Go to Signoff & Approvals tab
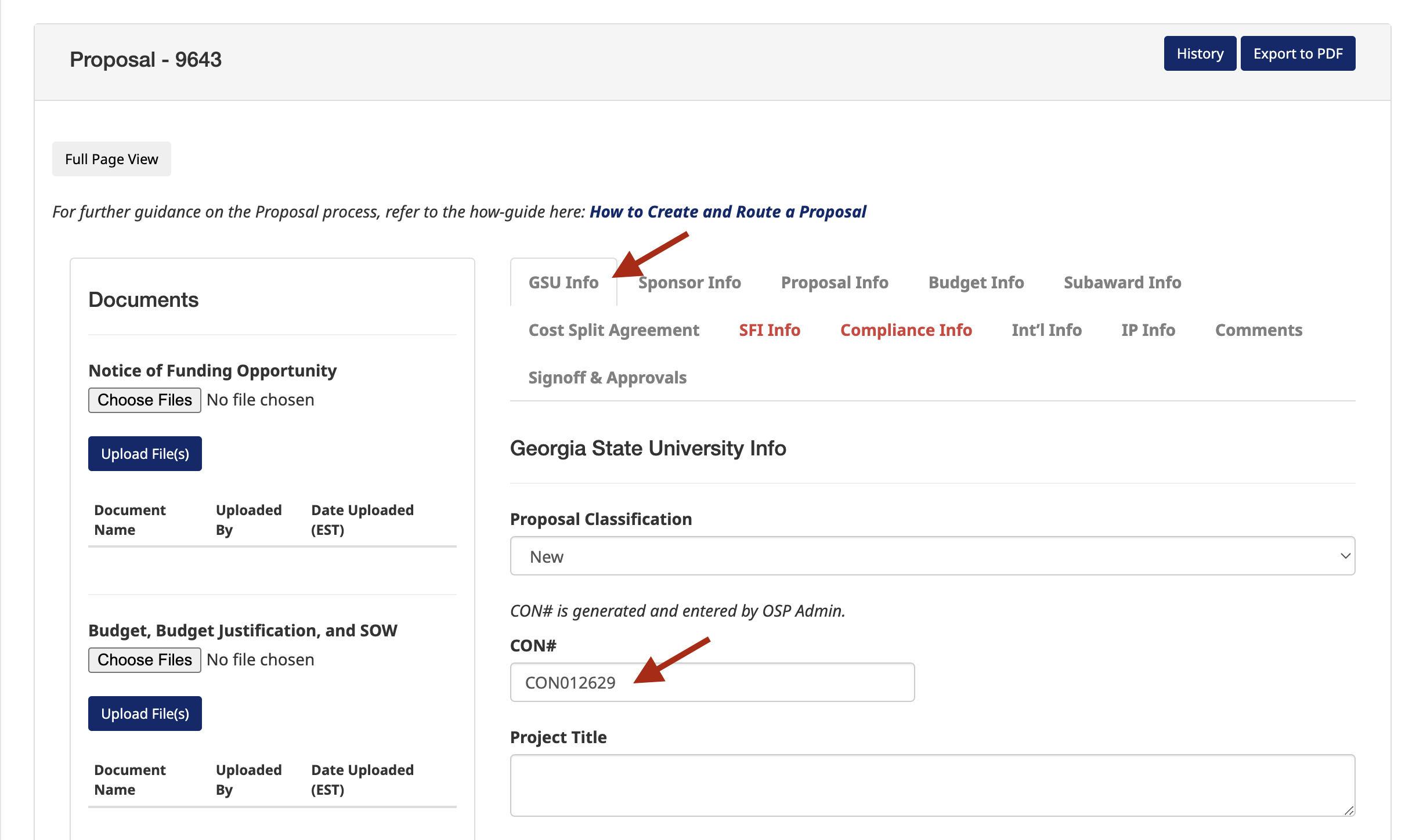The height and width of the screenshot is (840, 1423). coord(607,378)
